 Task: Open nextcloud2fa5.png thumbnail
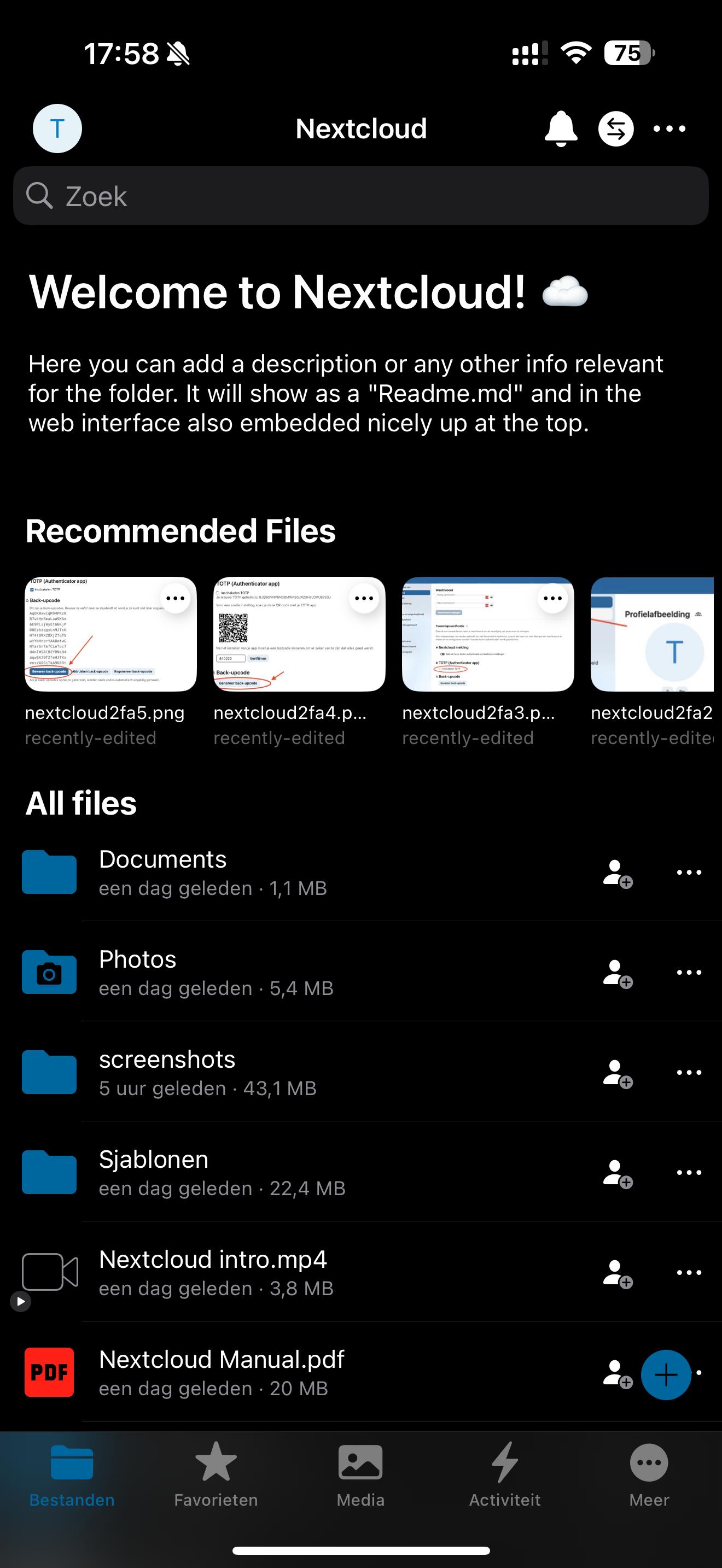point(111,634)
